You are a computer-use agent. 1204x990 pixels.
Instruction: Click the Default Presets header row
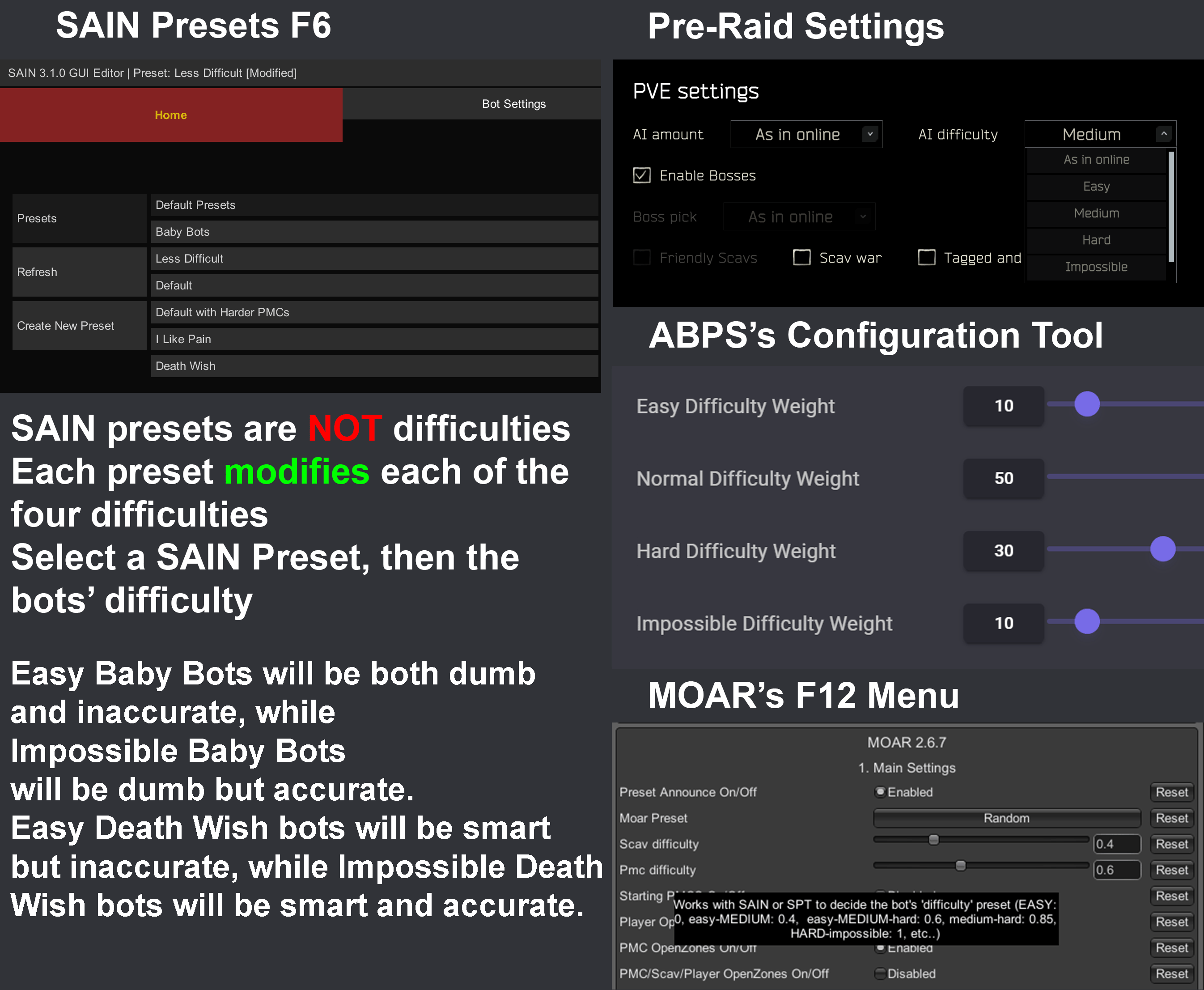click(x=374, y=205)
